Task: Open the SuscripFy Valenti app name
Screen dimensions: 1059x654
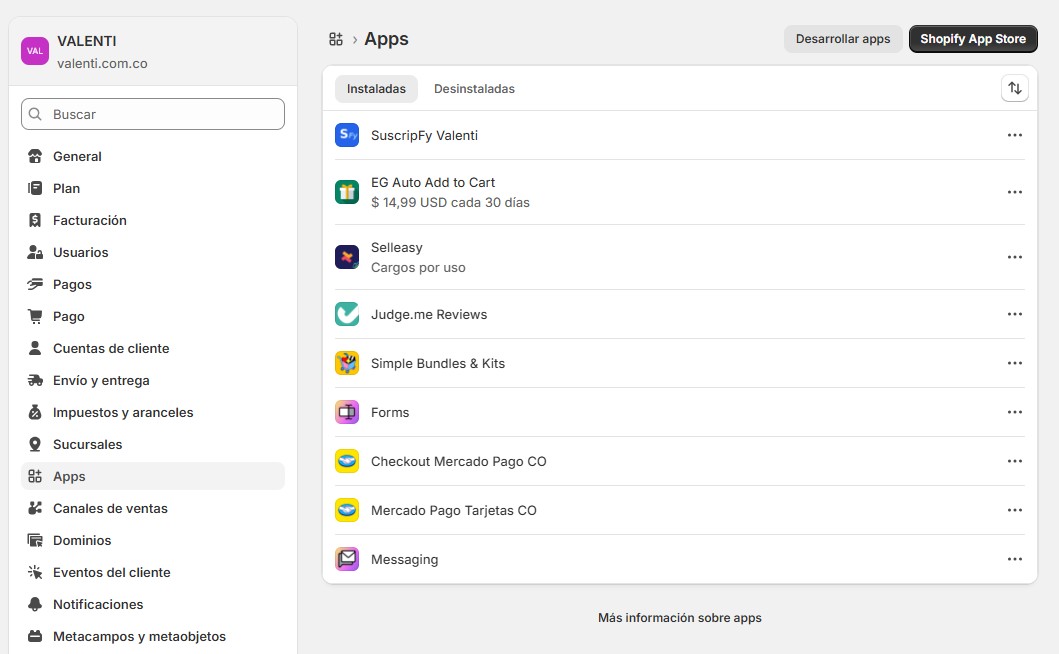Action: [x=424, y=135]
